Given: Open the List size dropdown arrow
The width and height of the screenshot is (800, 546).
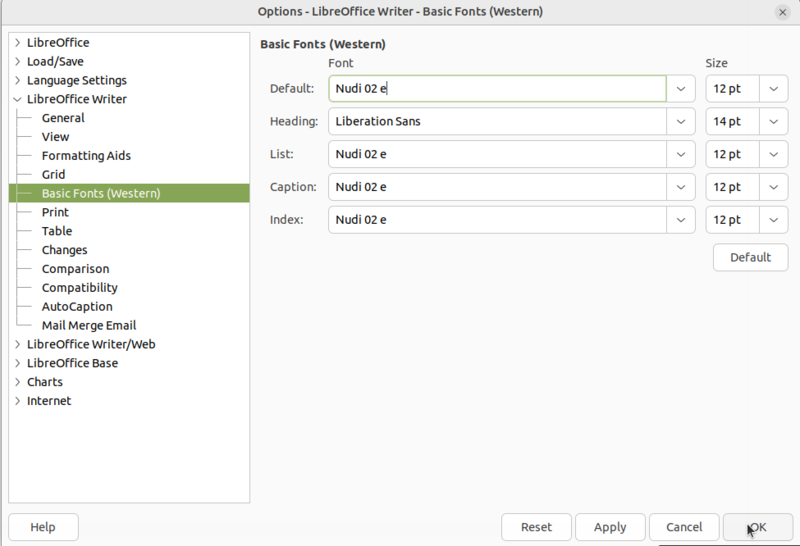Looking at the screenshot, I should [773, 154].
